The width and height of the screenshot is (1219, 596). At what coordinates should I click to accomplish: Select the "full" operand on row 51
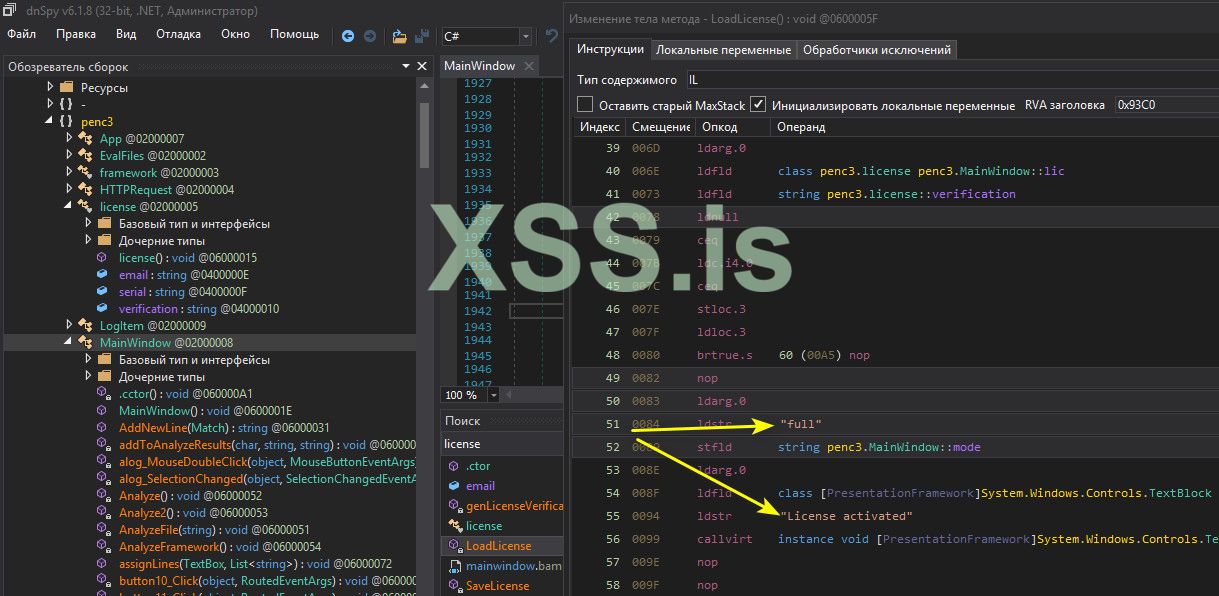800,424
